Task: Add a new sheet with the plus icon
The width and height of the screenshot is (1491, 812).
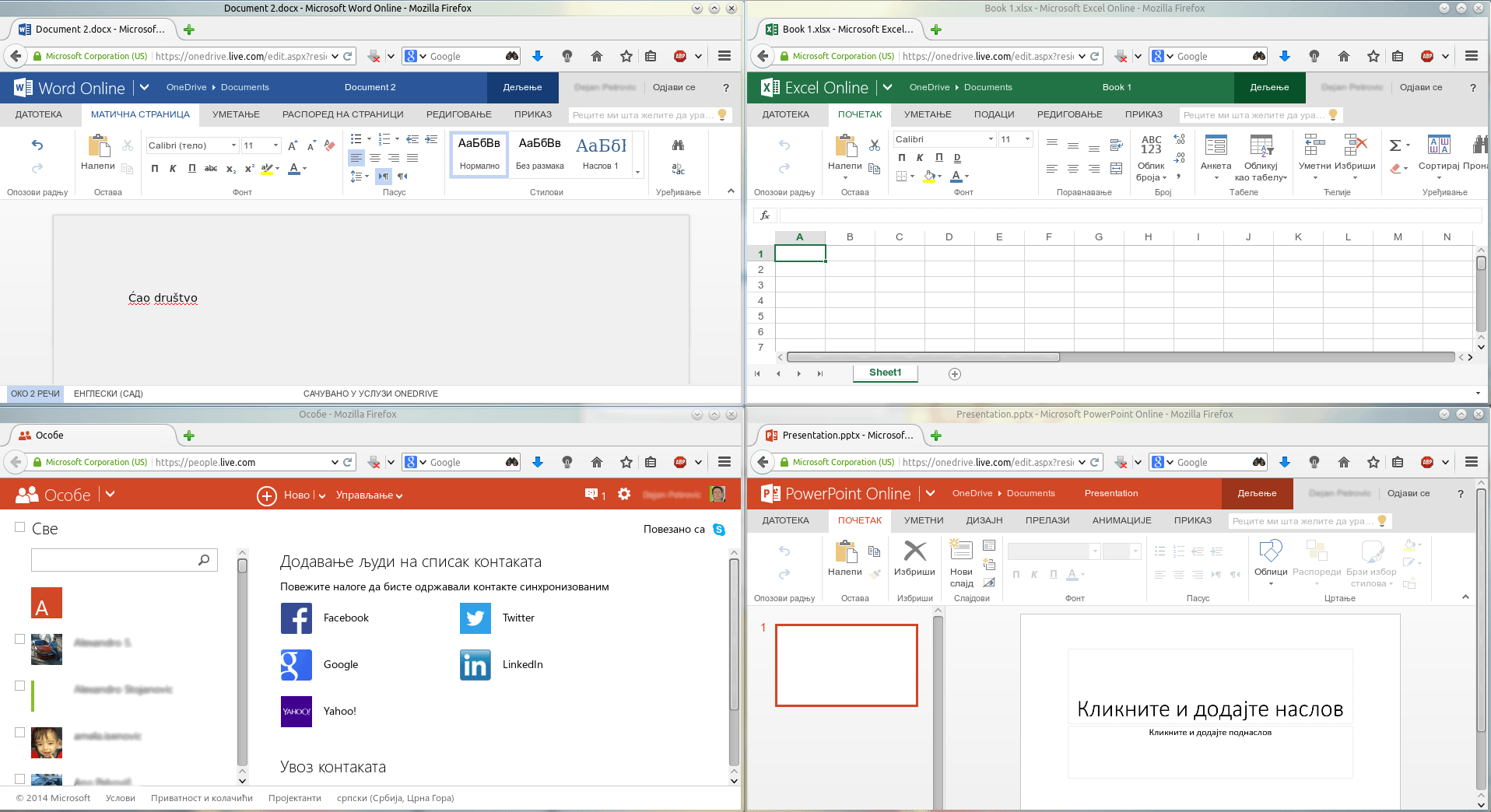Action: point(955,374)
